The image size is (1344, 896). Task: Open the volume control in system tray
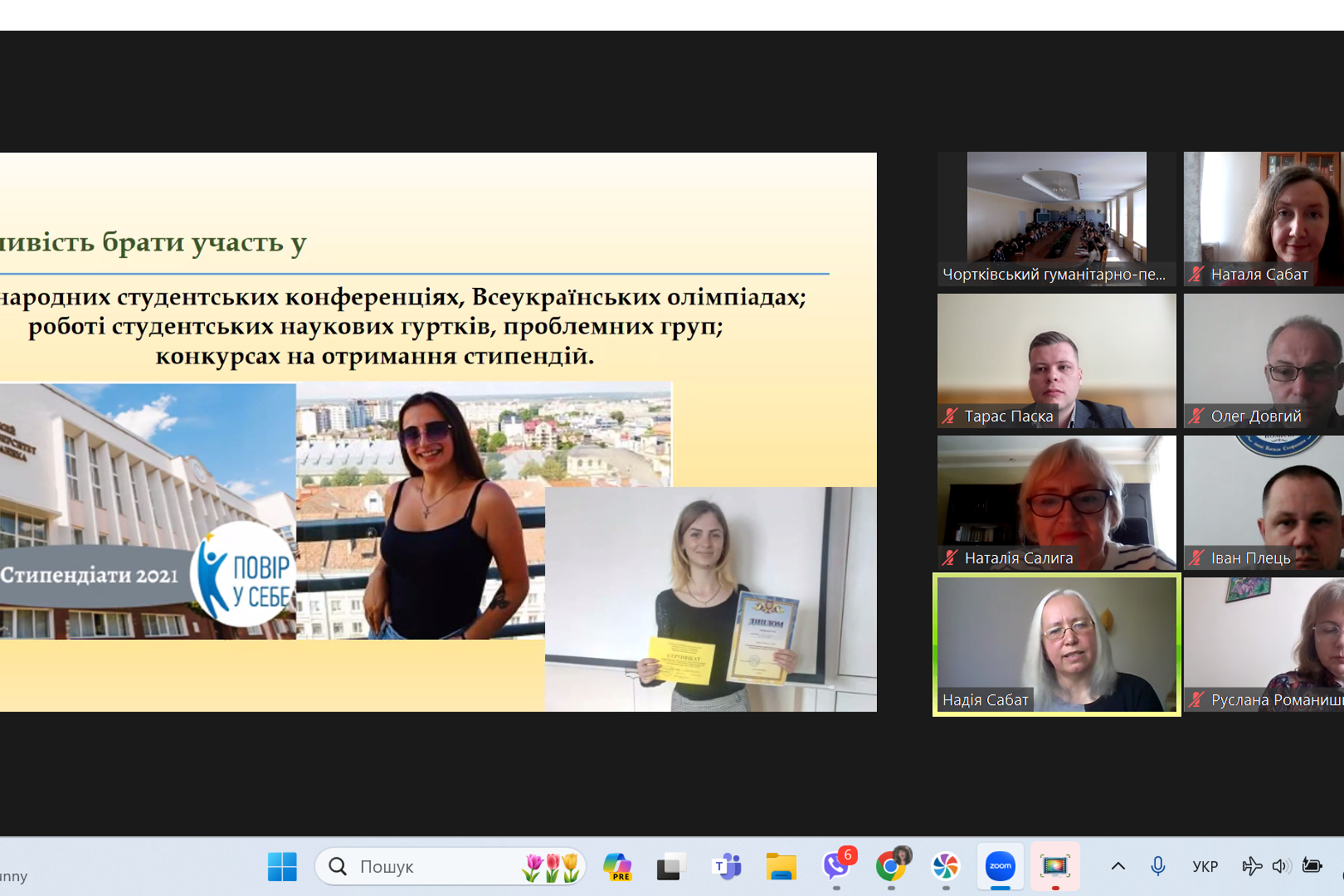[1281, 867]
